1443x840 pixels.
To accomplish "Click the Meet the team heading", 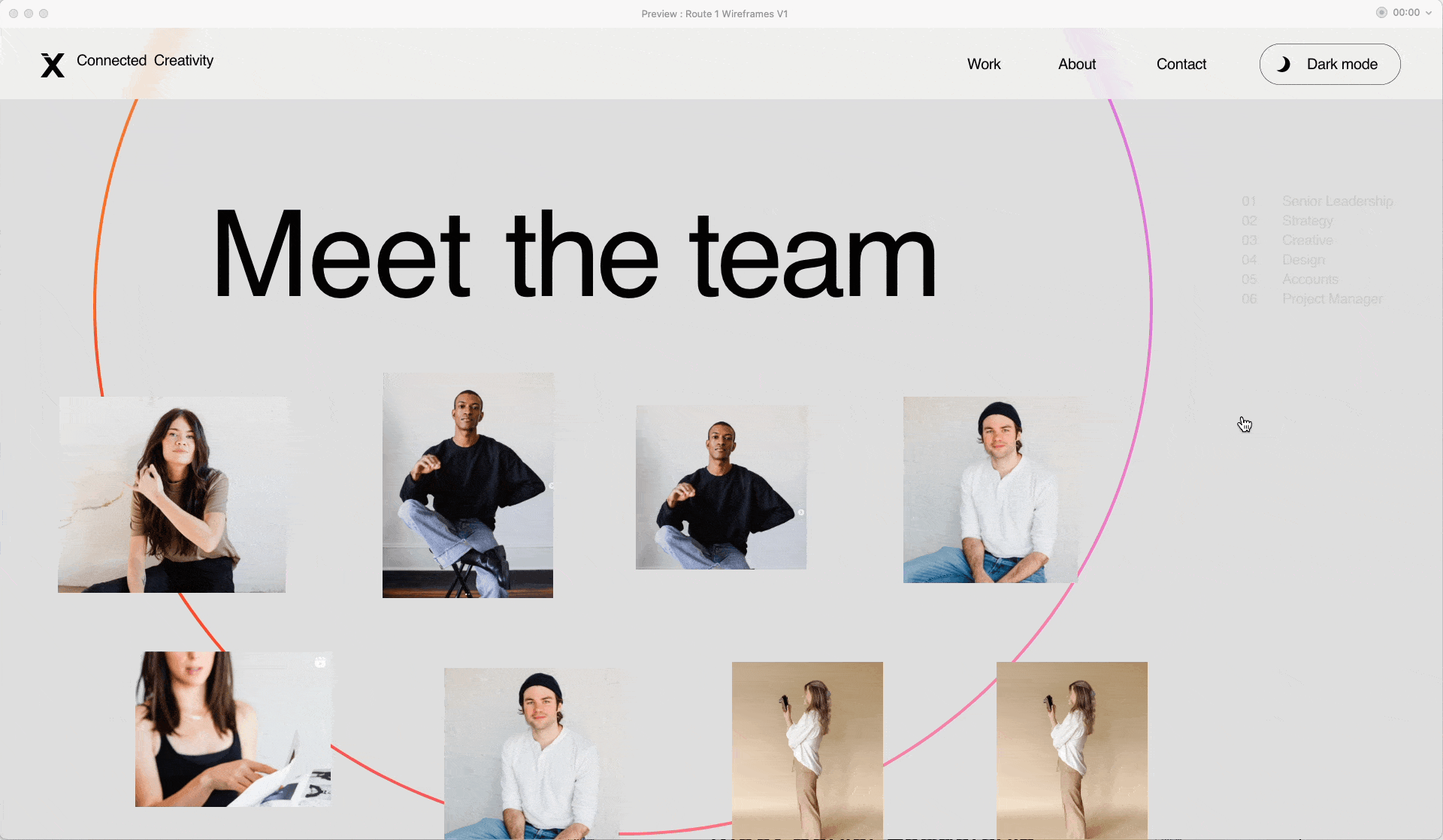I will pos(575,255).
